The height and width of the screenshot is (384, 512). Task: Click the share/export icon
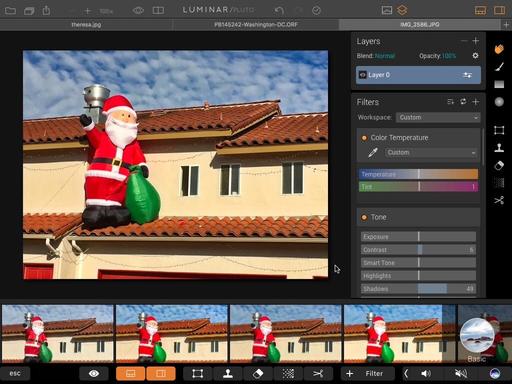tap(46, 10)
